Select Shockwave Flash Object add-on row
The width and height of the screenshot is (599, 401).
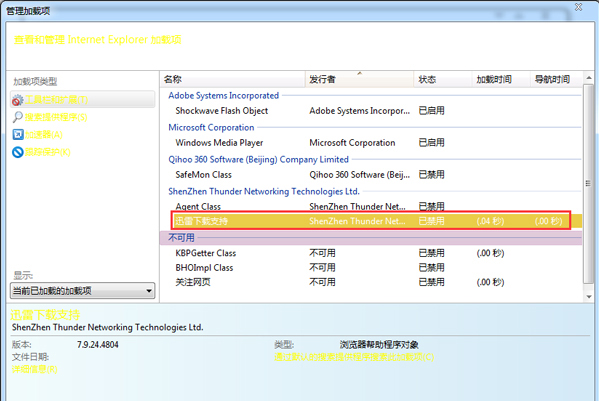[371, 111]
